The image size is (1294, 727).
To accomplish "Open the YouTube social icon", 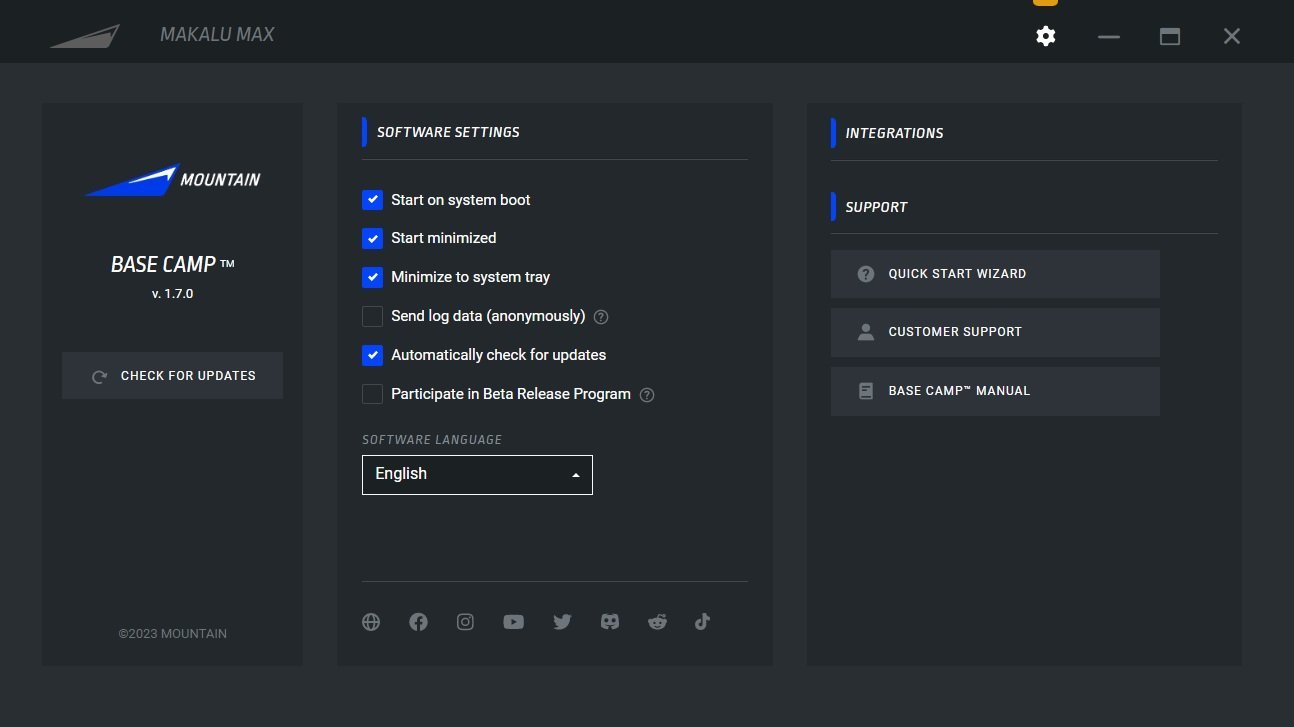I will coord(513,622).
